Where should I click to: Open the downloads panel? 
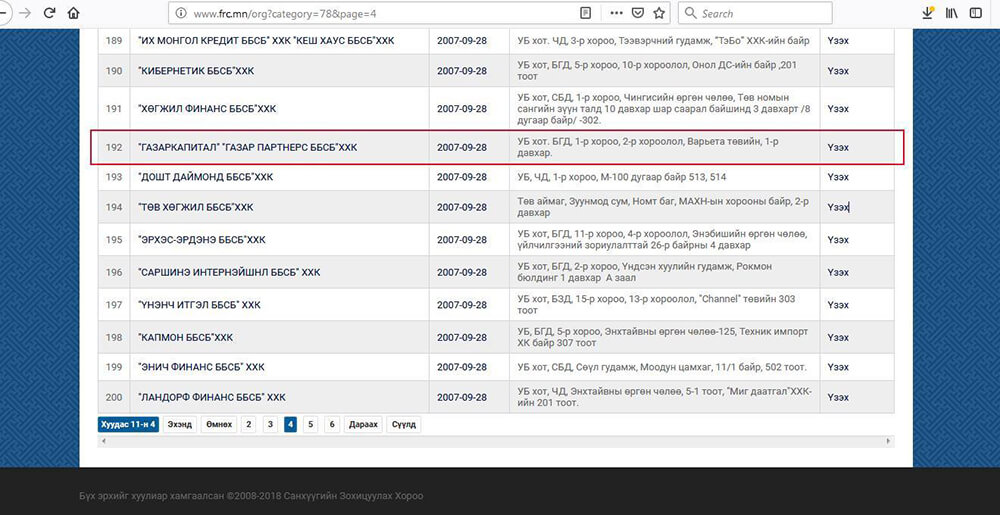click(x=927, y=13)
